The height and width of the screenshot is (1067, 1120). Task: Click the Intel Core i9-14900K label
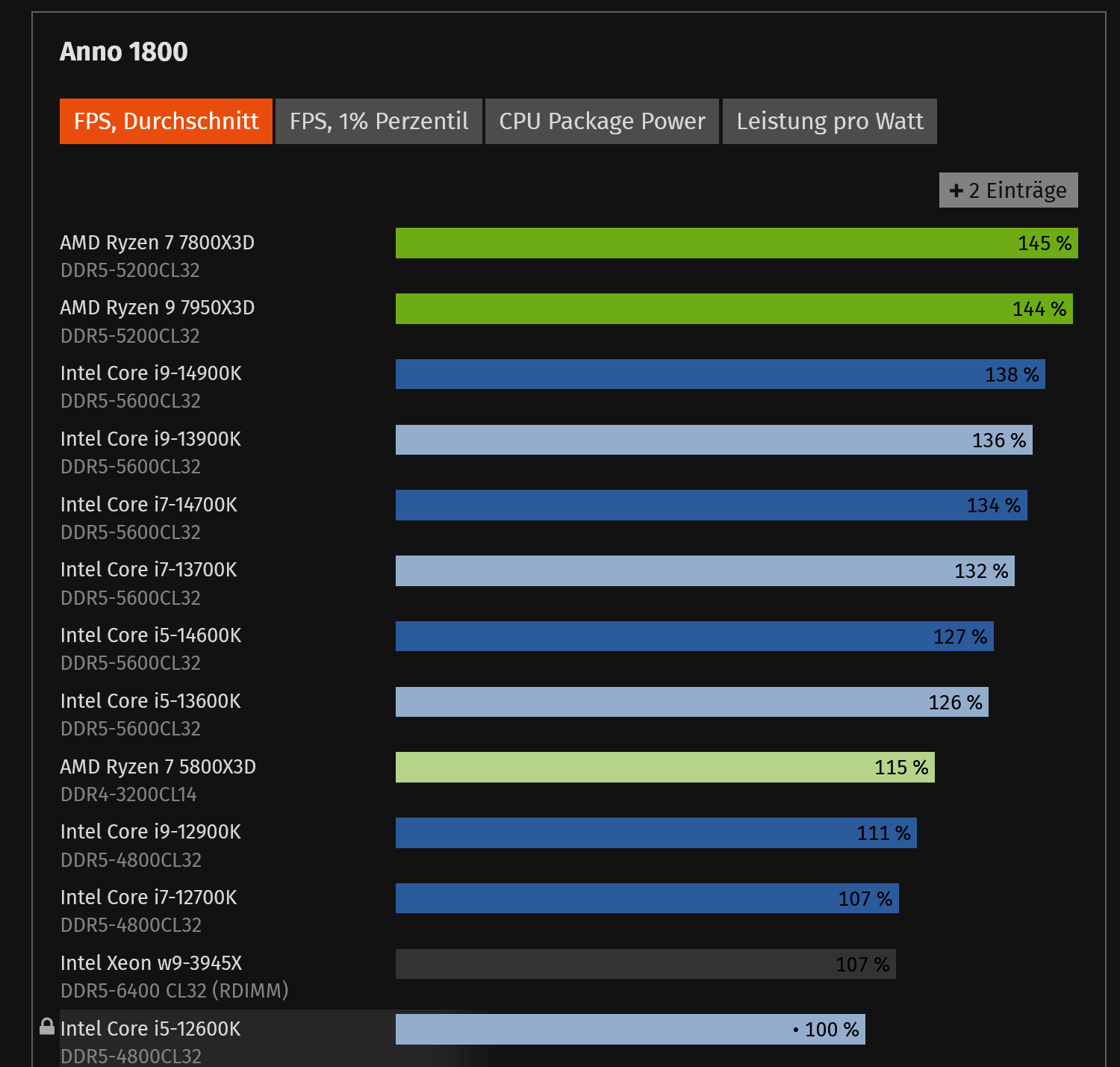coord(151,373)
